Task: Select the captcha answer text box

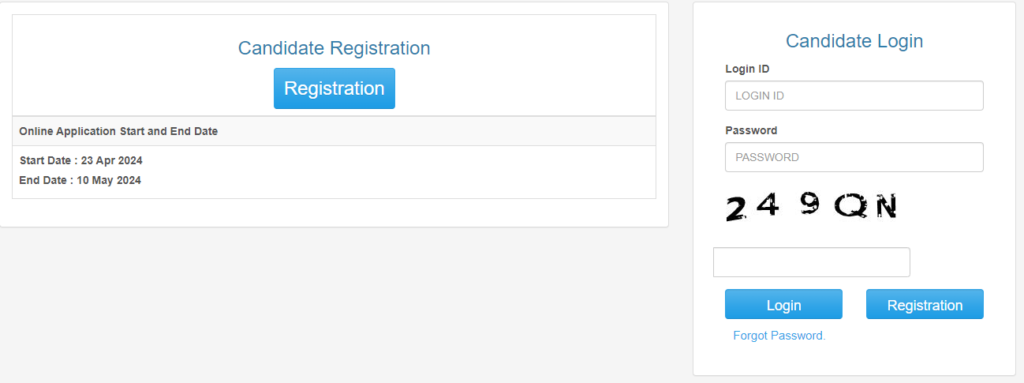Action: tap(811, 262)
